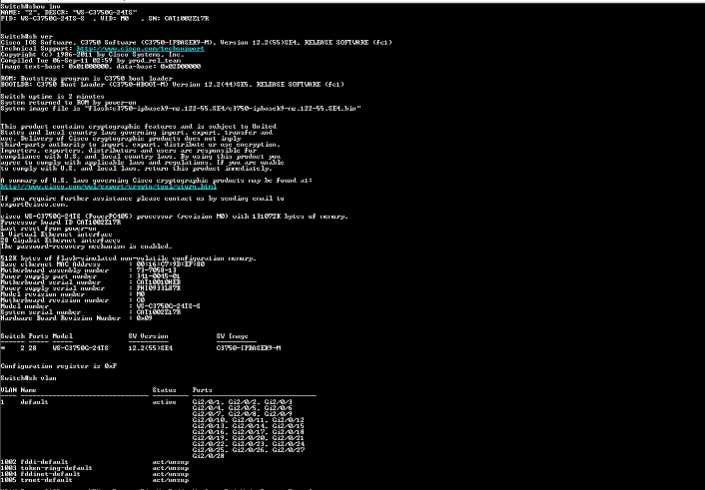Click the 'Gi2/0/28' port entry
The image size is (705, 490).
(x=209, y=456)
